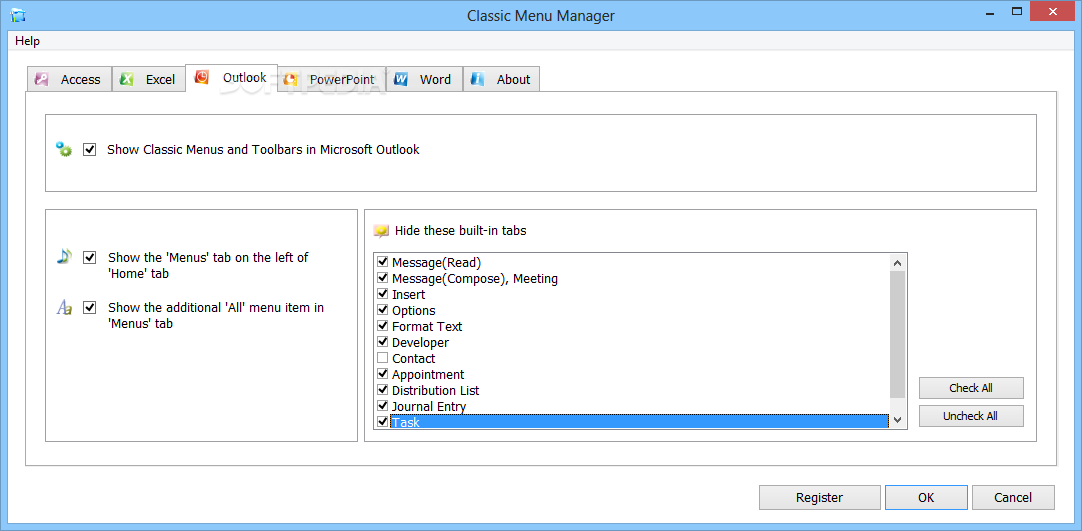Uncheck the Developer checkbox
Screen dimensions: 1082x531
point(382,342)
